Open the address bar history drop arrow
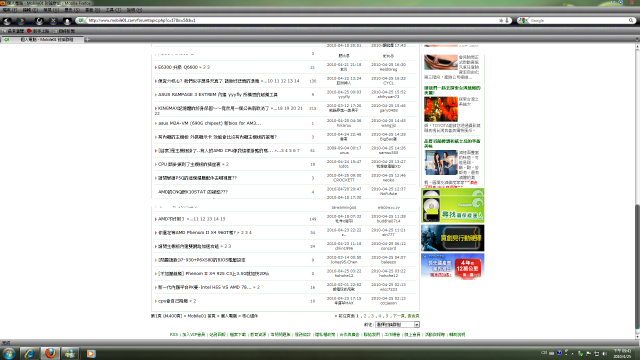Screen dimensions: 640x360 click(507, 20)
